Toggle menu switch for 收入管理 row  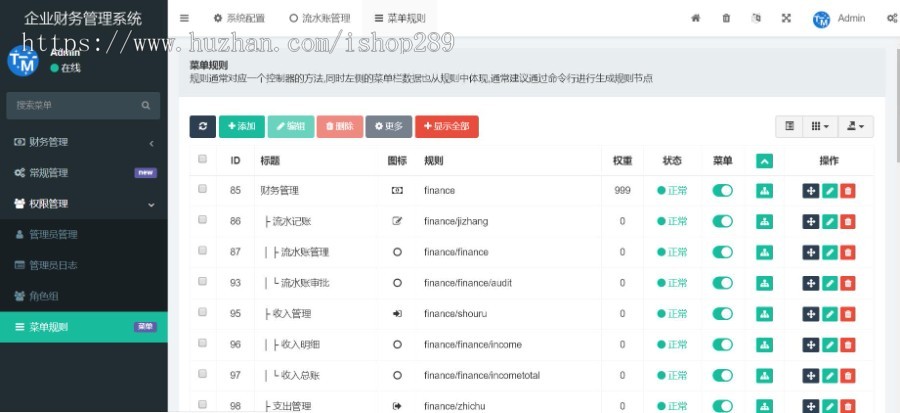click(722, 314)
